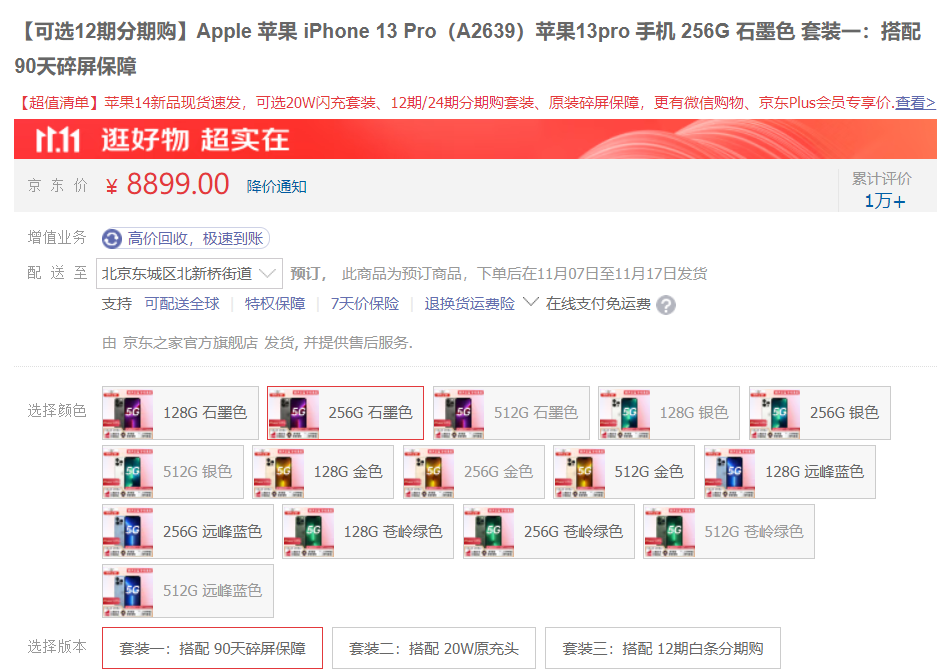Click the 128G 远峰蓝色 phone thumbnail
The width and height of the screenshot is (952, 671).
[730, 472]
